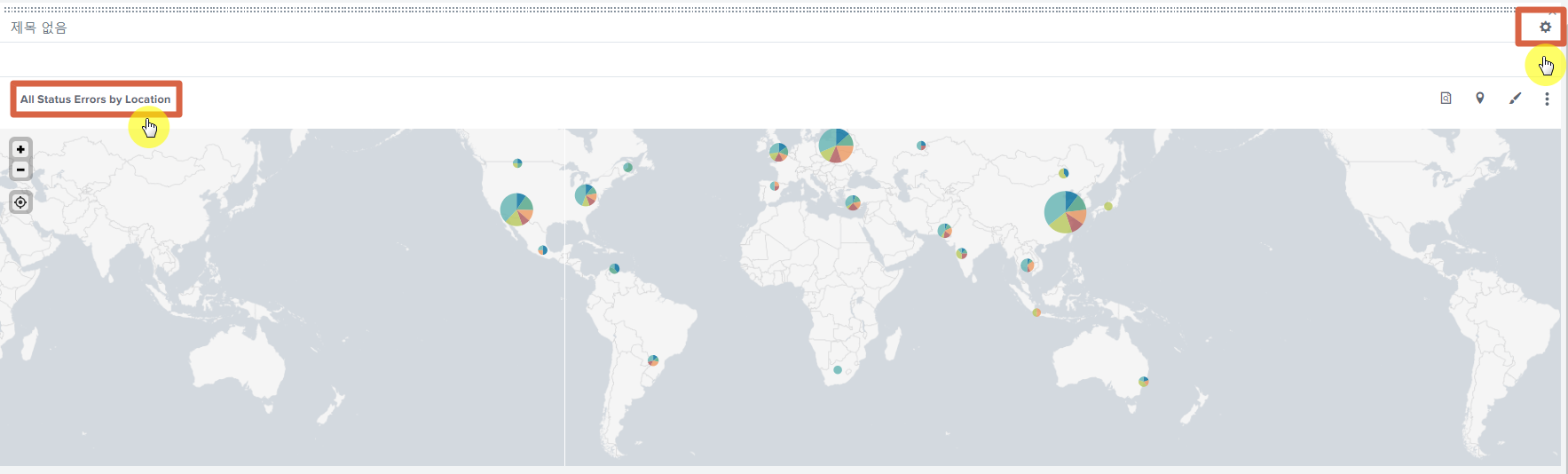The height and width of the screenshot is (474, 1568).
Task: Select the small marker over Spain
Action: pos(775,186)
